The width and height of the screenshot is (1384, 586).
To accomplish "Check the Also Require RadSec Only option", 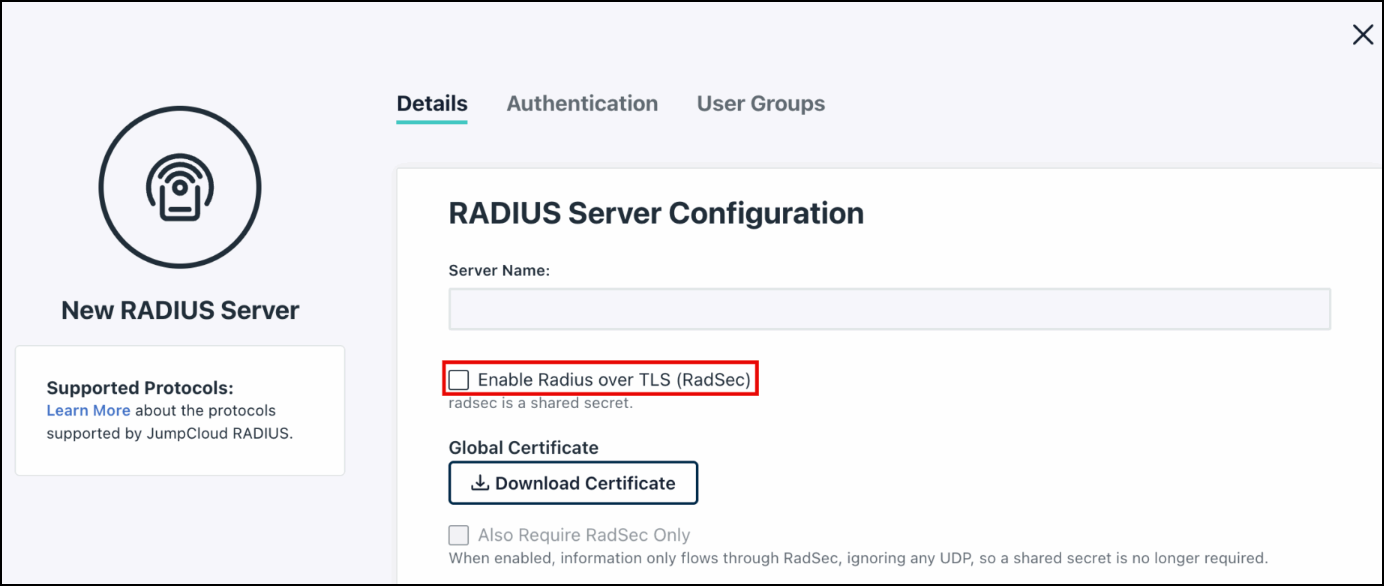I will pyautogui.click(x=458, y=534).
